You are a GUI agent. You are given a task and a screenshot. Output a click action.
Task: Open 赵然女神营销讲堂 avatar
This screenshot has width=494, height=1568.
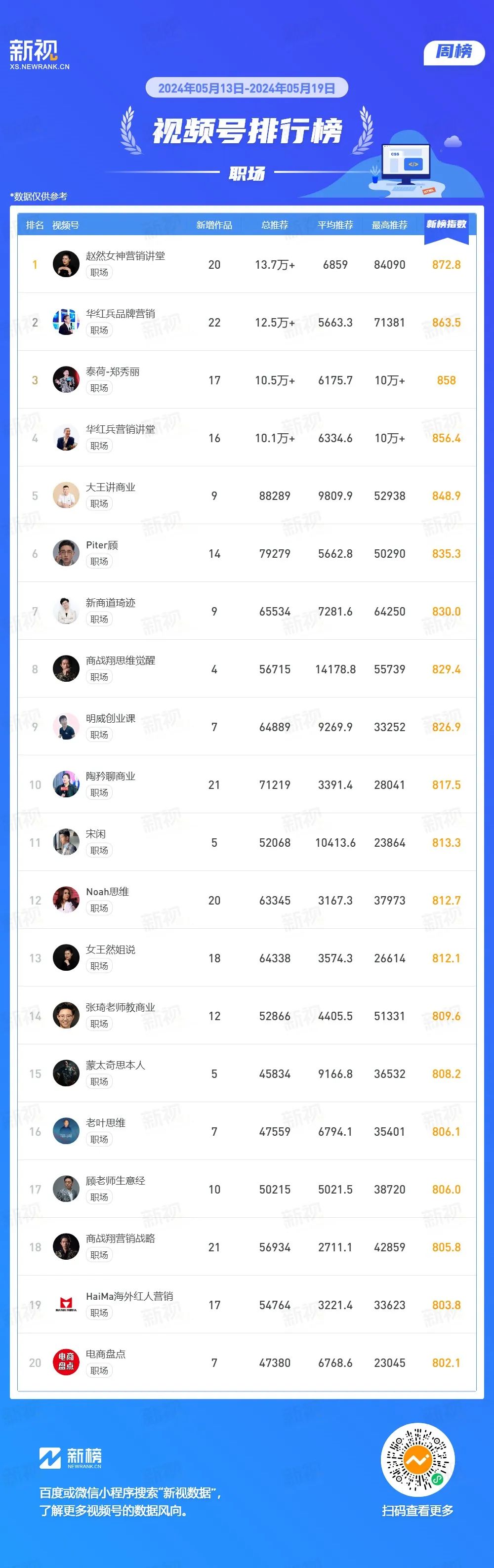coord(66,264)
